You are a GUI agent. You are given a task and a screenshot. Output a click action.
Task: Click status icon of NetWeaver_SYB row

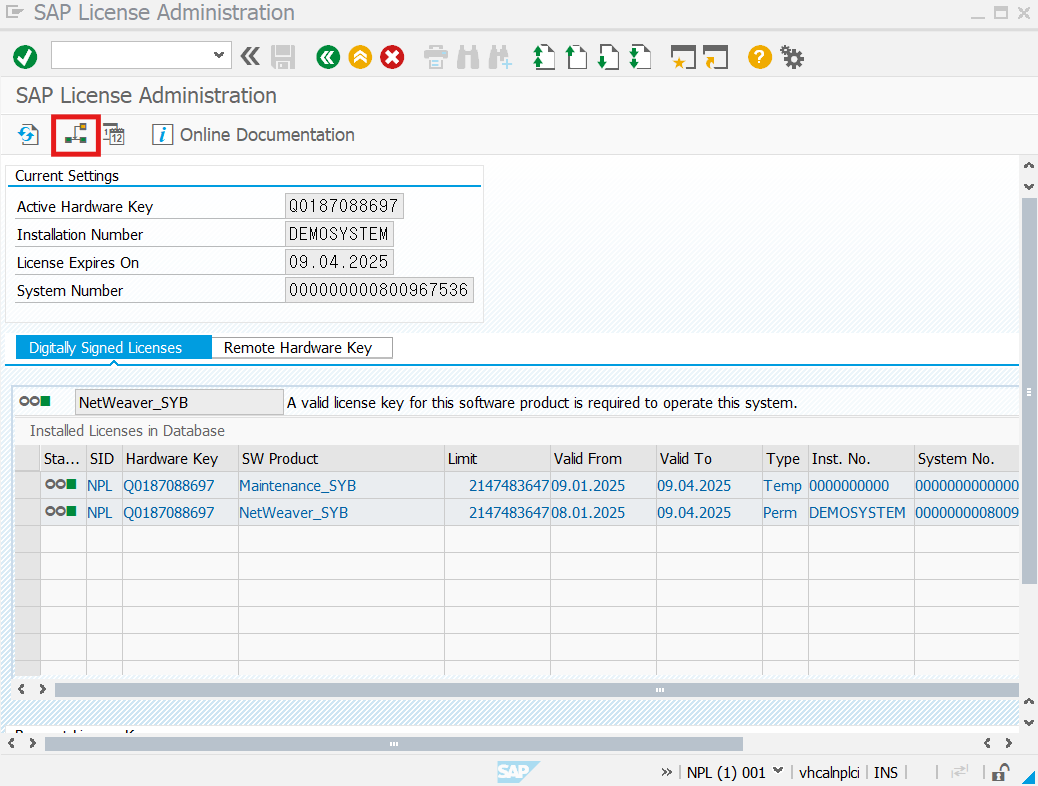(x=61, y=512)
